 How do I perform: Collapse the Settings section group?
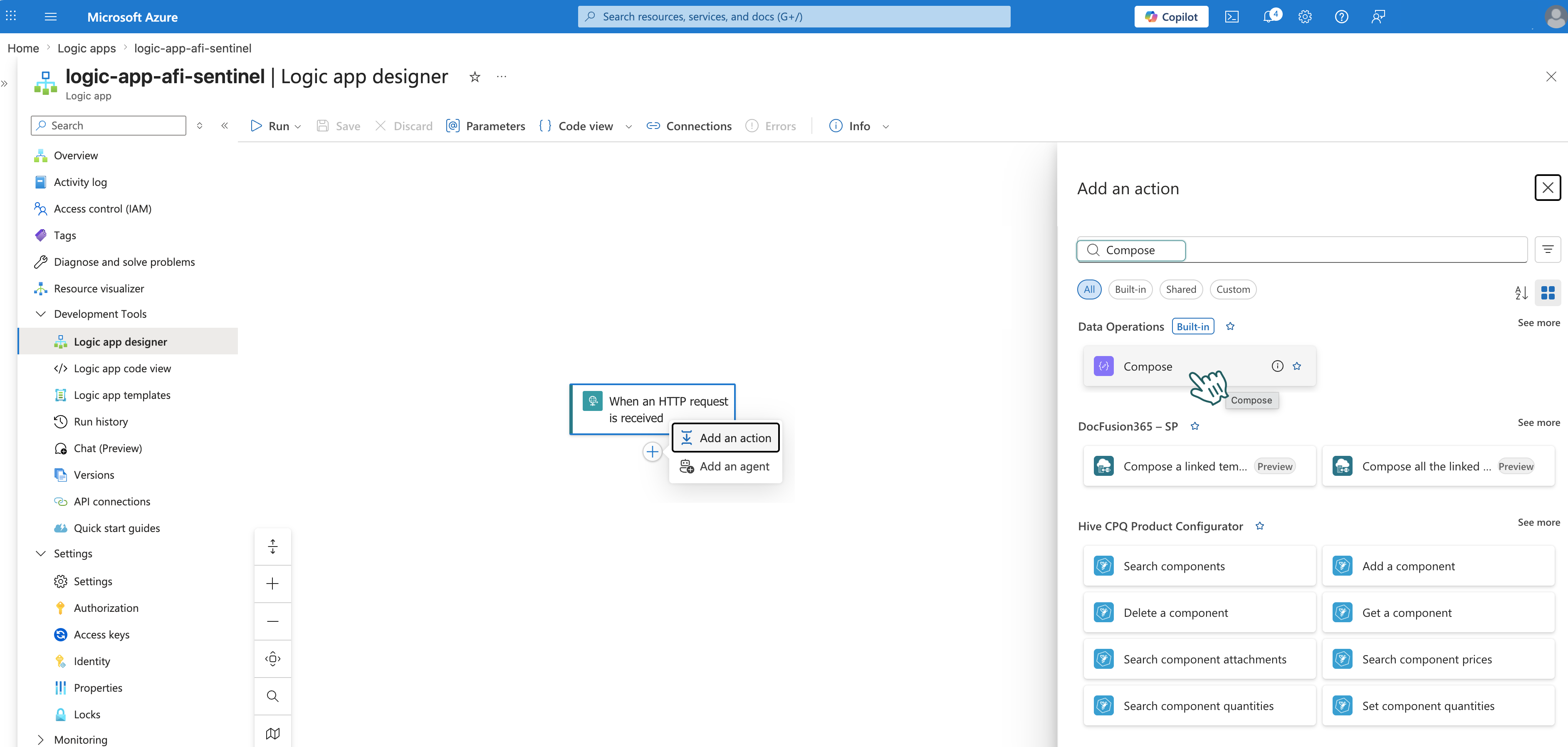pyautogui.click(x=41, y=554)
